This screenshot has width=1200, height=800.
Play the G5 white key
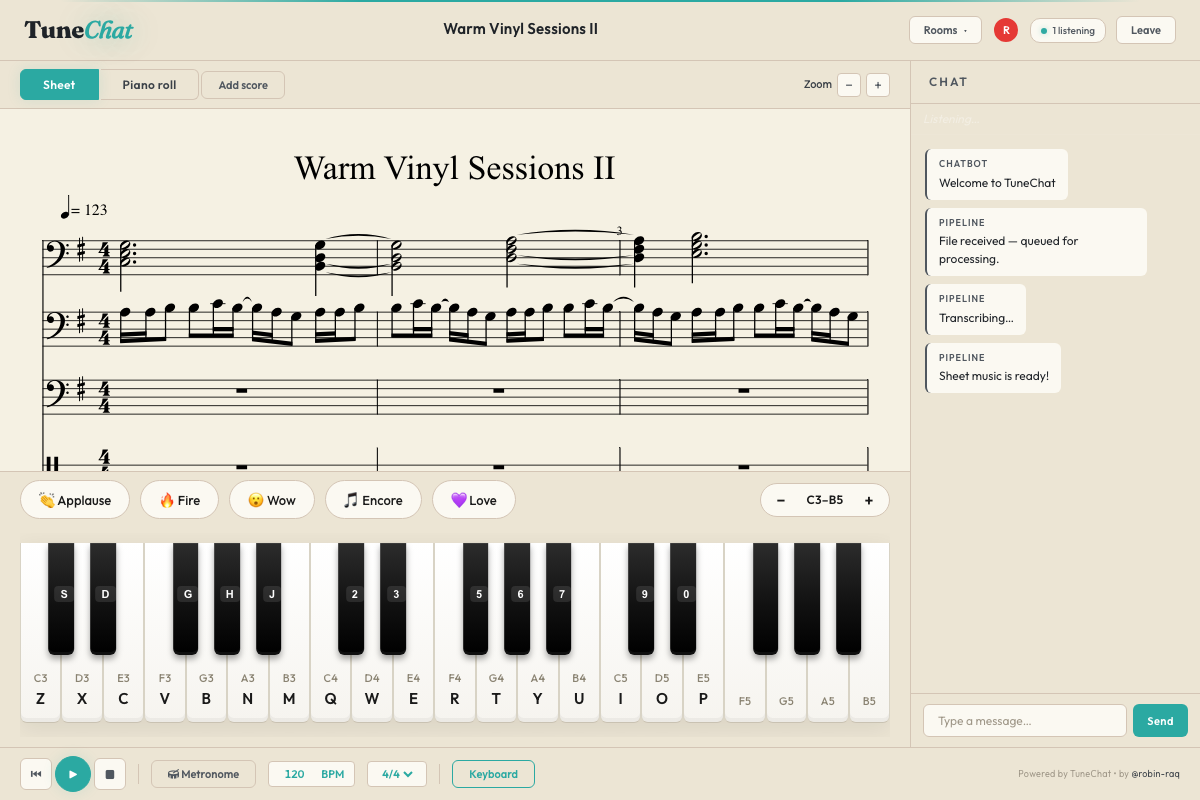pyautogui.click(x=786, y=690)
